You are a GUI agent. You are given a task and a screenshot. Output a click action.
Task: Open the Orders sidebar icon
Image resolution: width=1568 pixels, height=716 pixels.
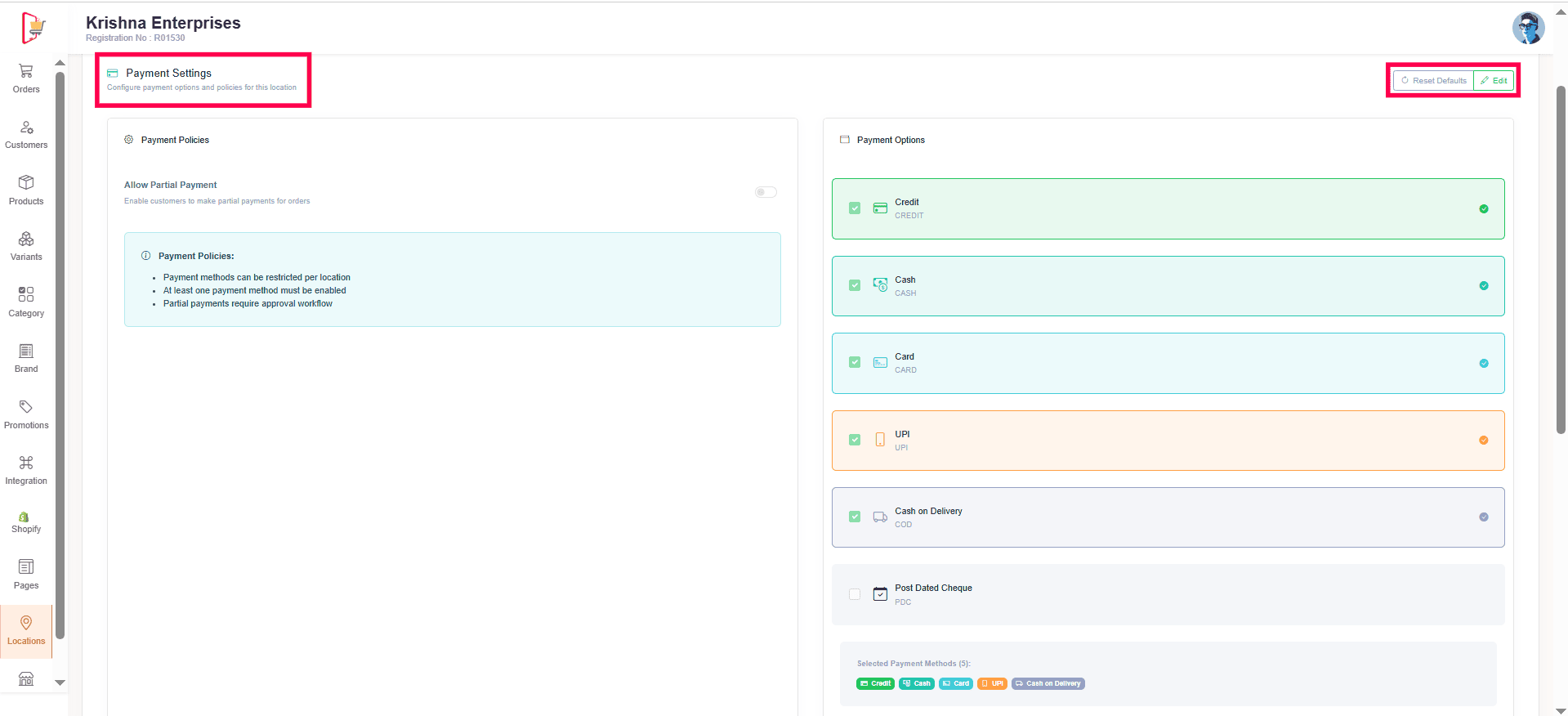26,72
